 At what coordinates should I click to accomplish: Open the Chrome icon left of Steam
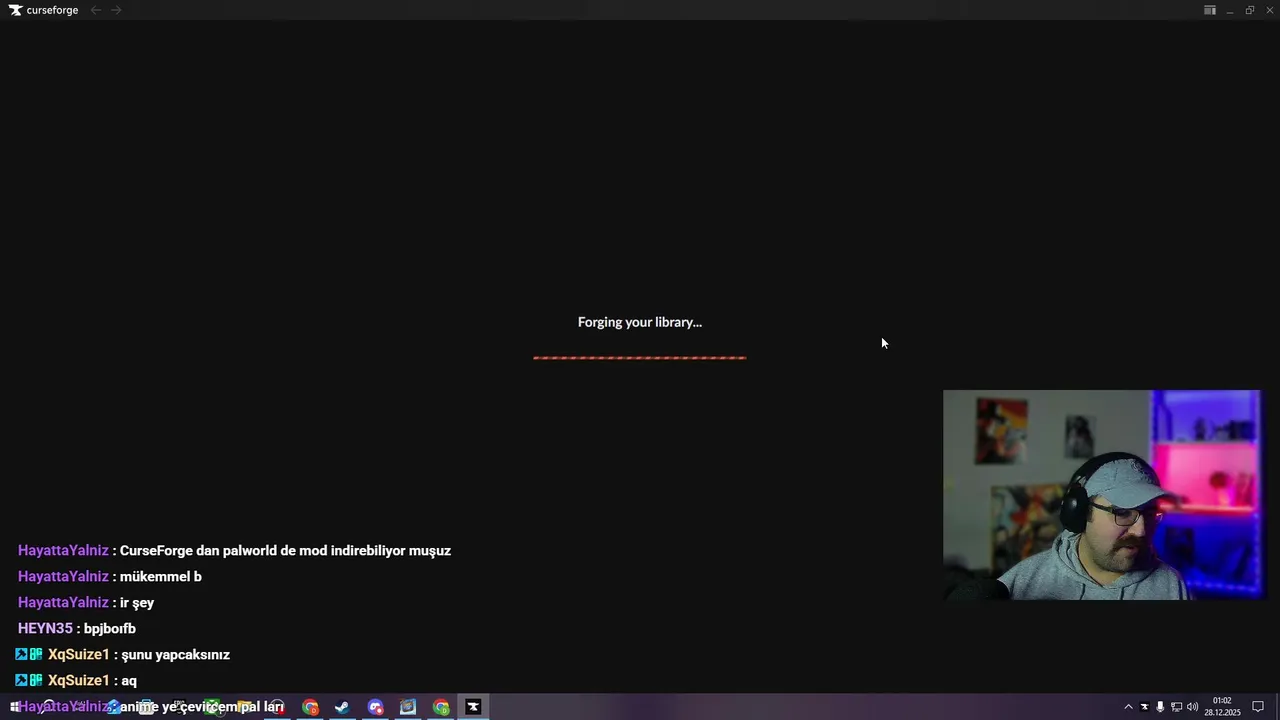310,707
